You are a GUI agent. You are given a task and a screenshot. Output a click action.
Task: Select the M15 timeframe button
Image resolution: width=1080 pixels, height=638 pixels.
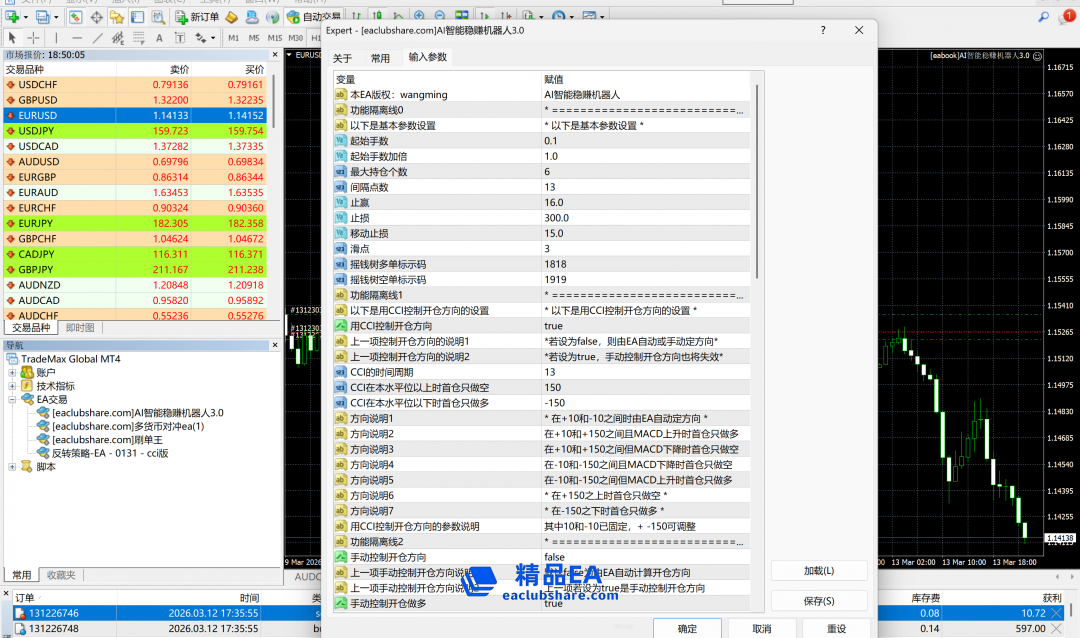click(x=274, y=38)
